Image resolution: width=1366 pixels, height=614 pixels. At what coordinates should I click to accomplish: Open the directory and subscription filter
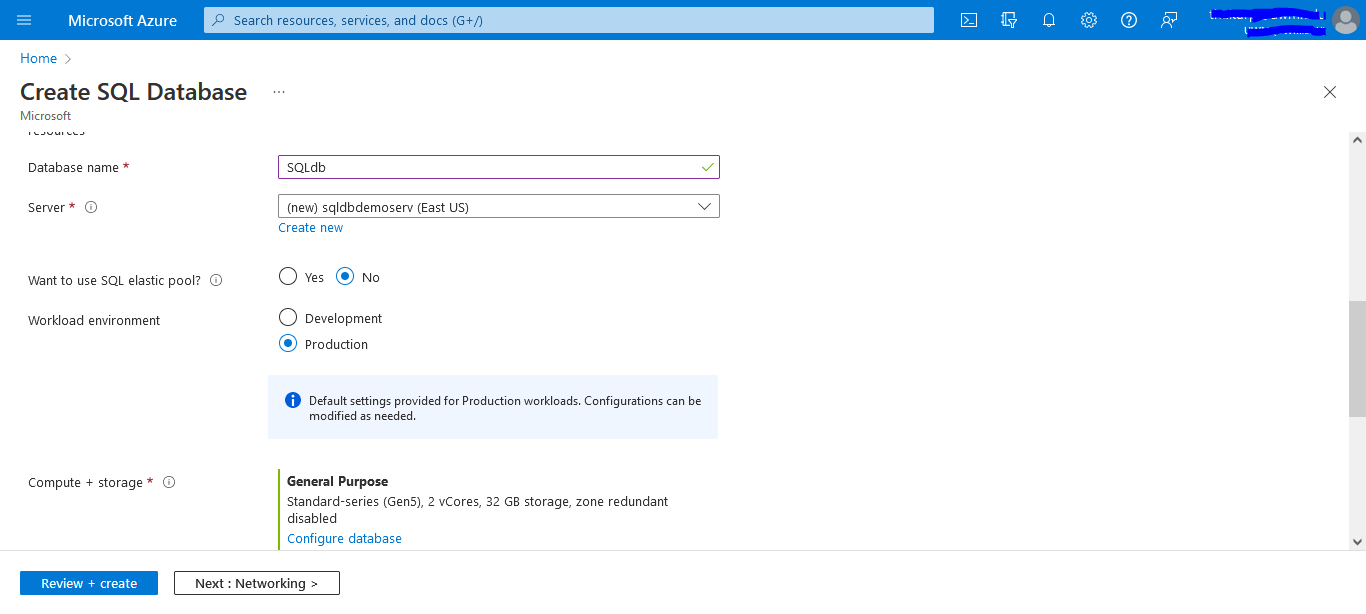click(x=1008, y=19)
